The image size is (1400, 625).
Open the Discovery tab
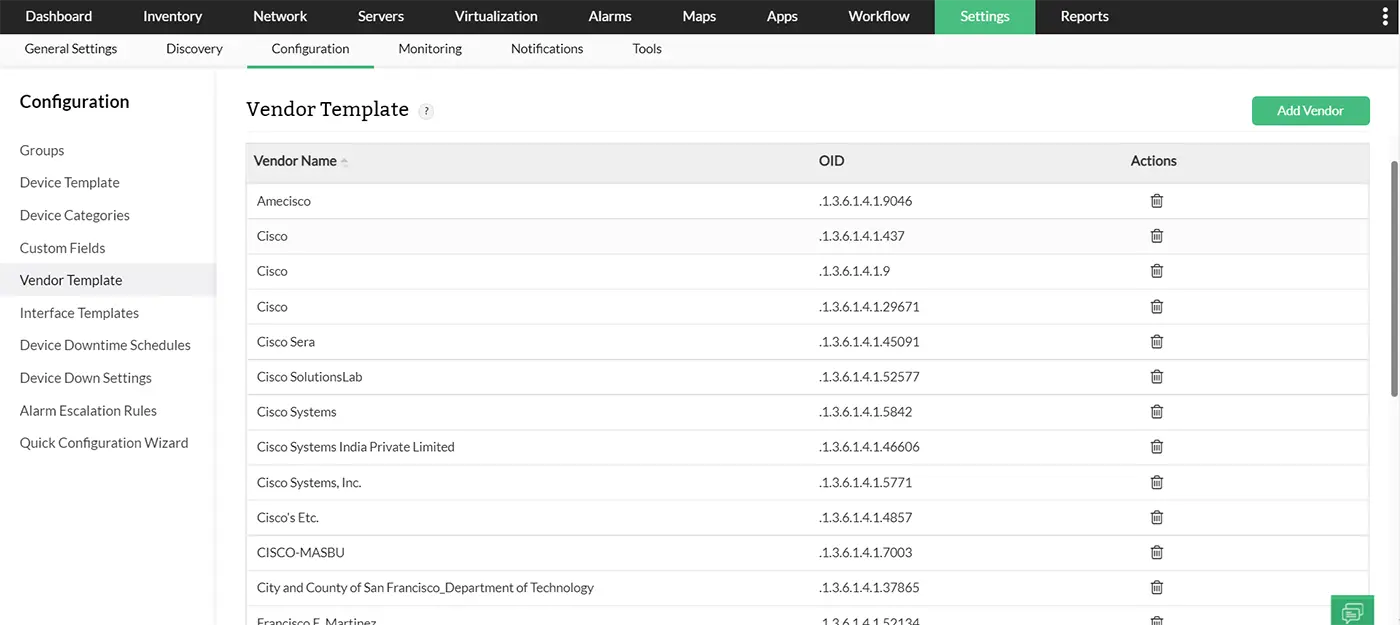tap(193, 48)
